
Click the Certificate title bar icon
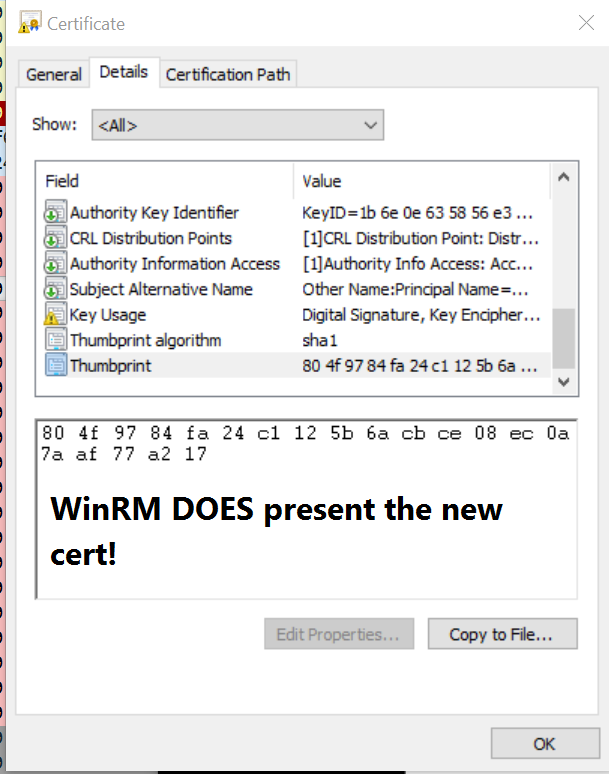pyautogui.click(x=31, y=22)
